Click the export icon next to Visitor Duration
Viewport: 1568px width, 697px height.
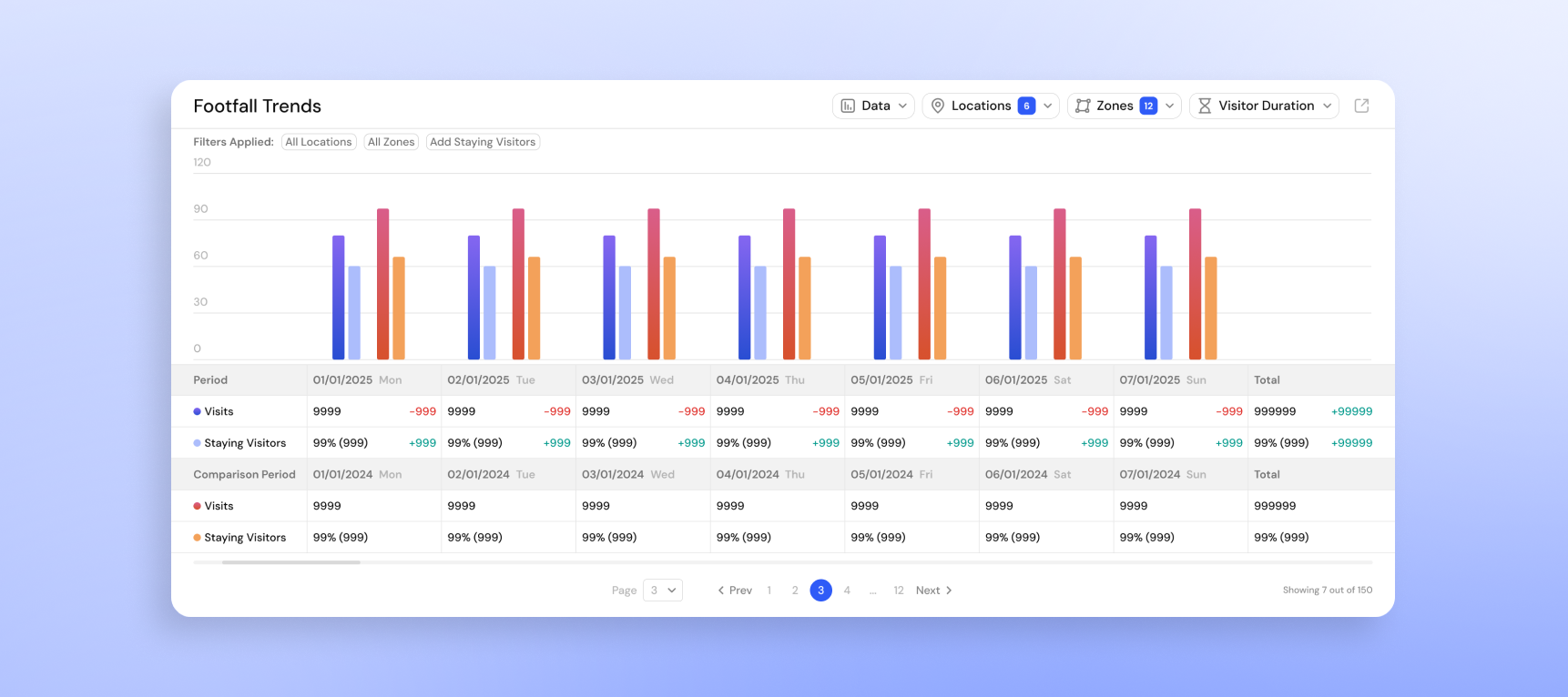(1361, 106)
